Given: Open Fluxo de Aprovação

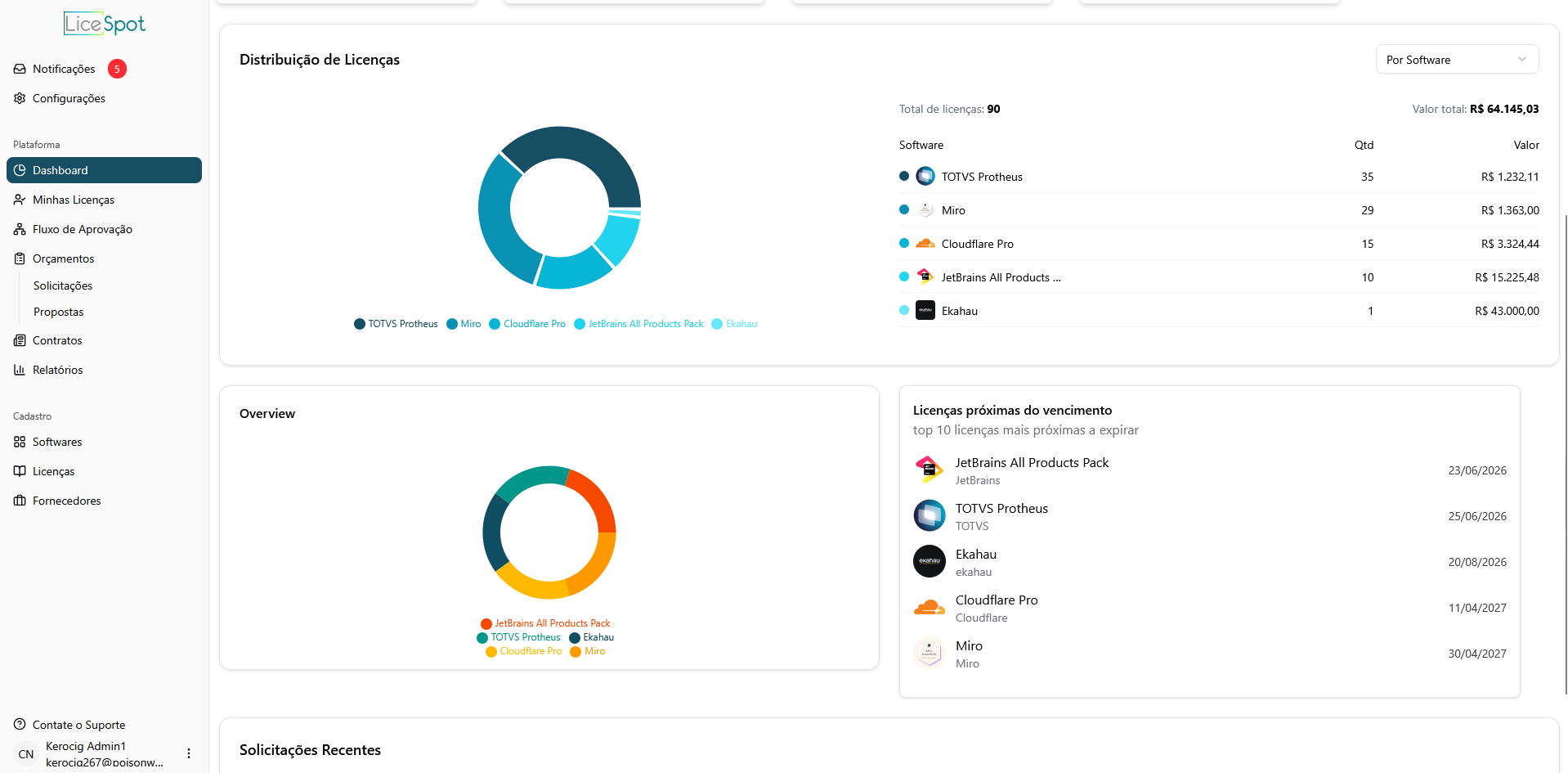Looking at the screenshot, I should pyautogui.click(x=104, y=229).
